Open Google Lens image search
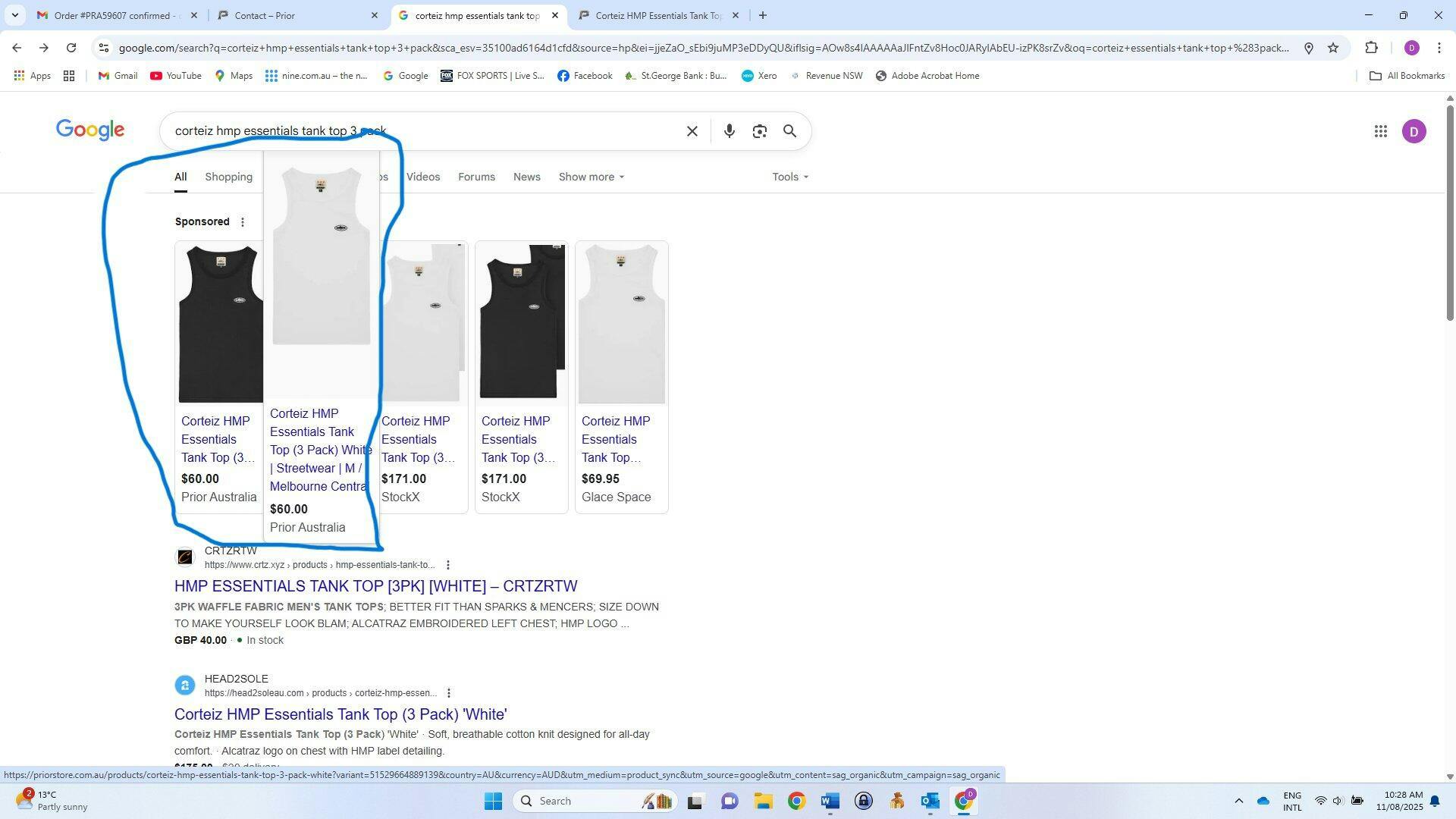Screen dimensions: 1456x819 click(x=759, y=131)
